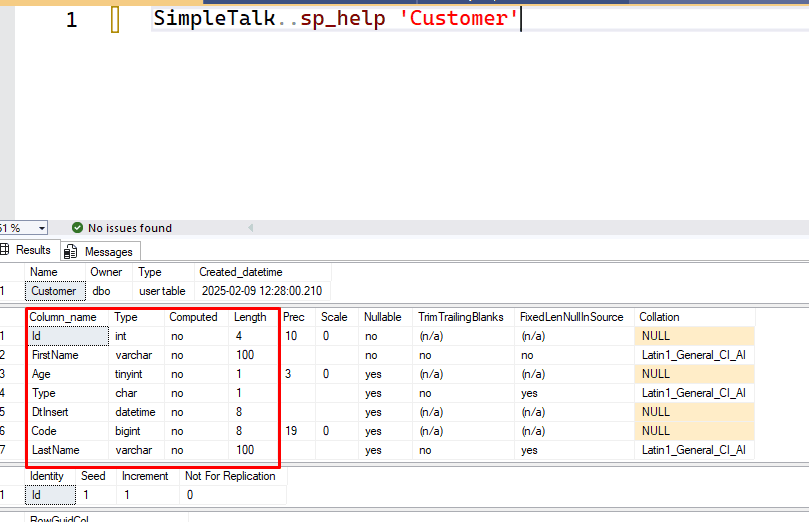
Task: Click the Created_datetime value cell
Action: [x=262, y=291]
